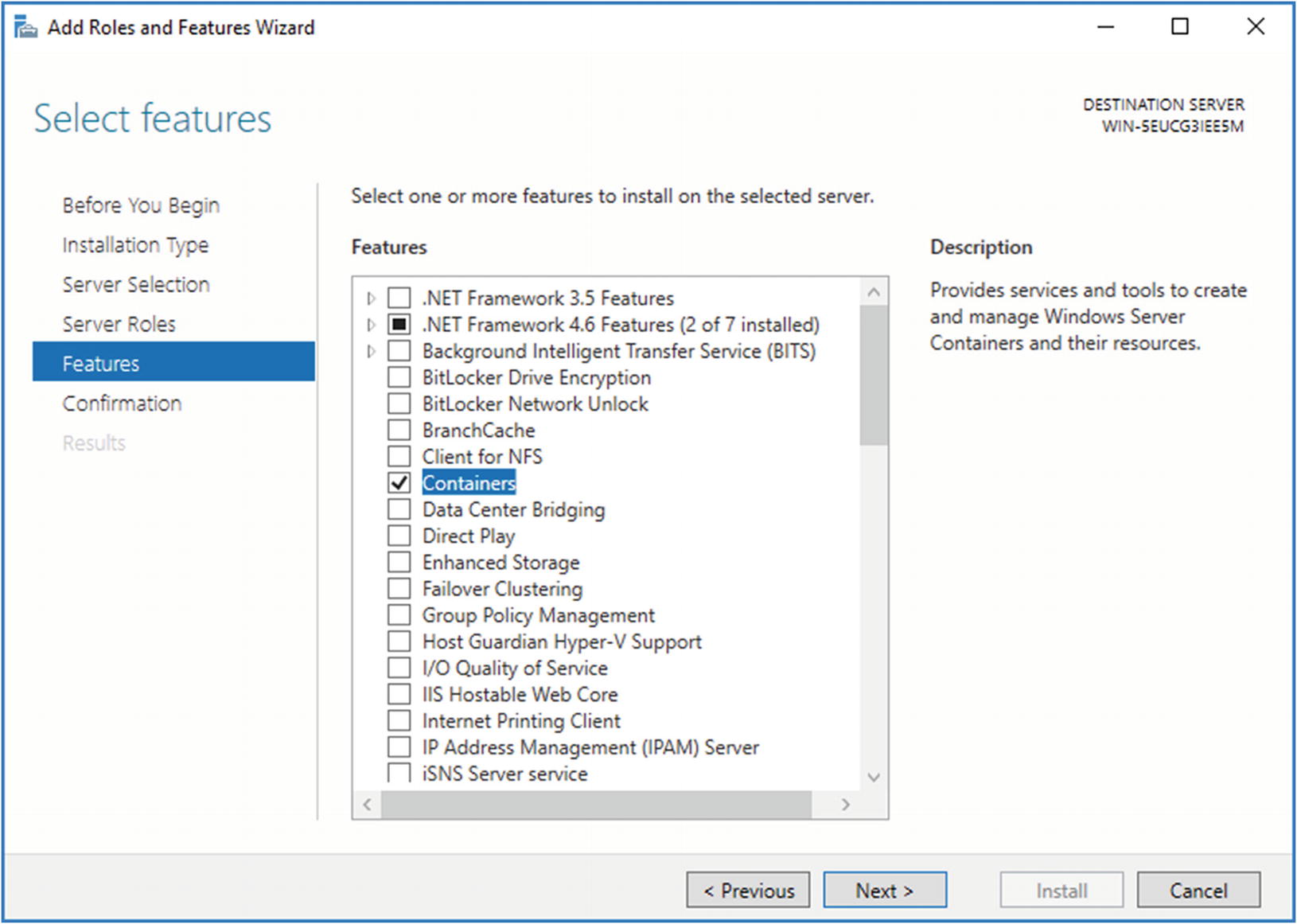Enable BitLocker Drive Encryption checkbox
The width and height of the screenshot is (1297, 924).
click(399, 377)
